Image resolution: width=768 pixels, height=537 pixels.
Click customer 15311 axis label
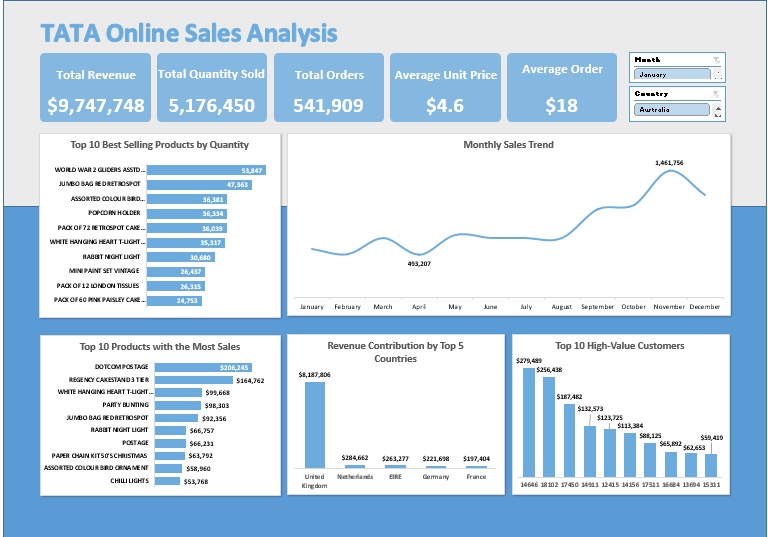pyautogui.click(x=711, y=485)
